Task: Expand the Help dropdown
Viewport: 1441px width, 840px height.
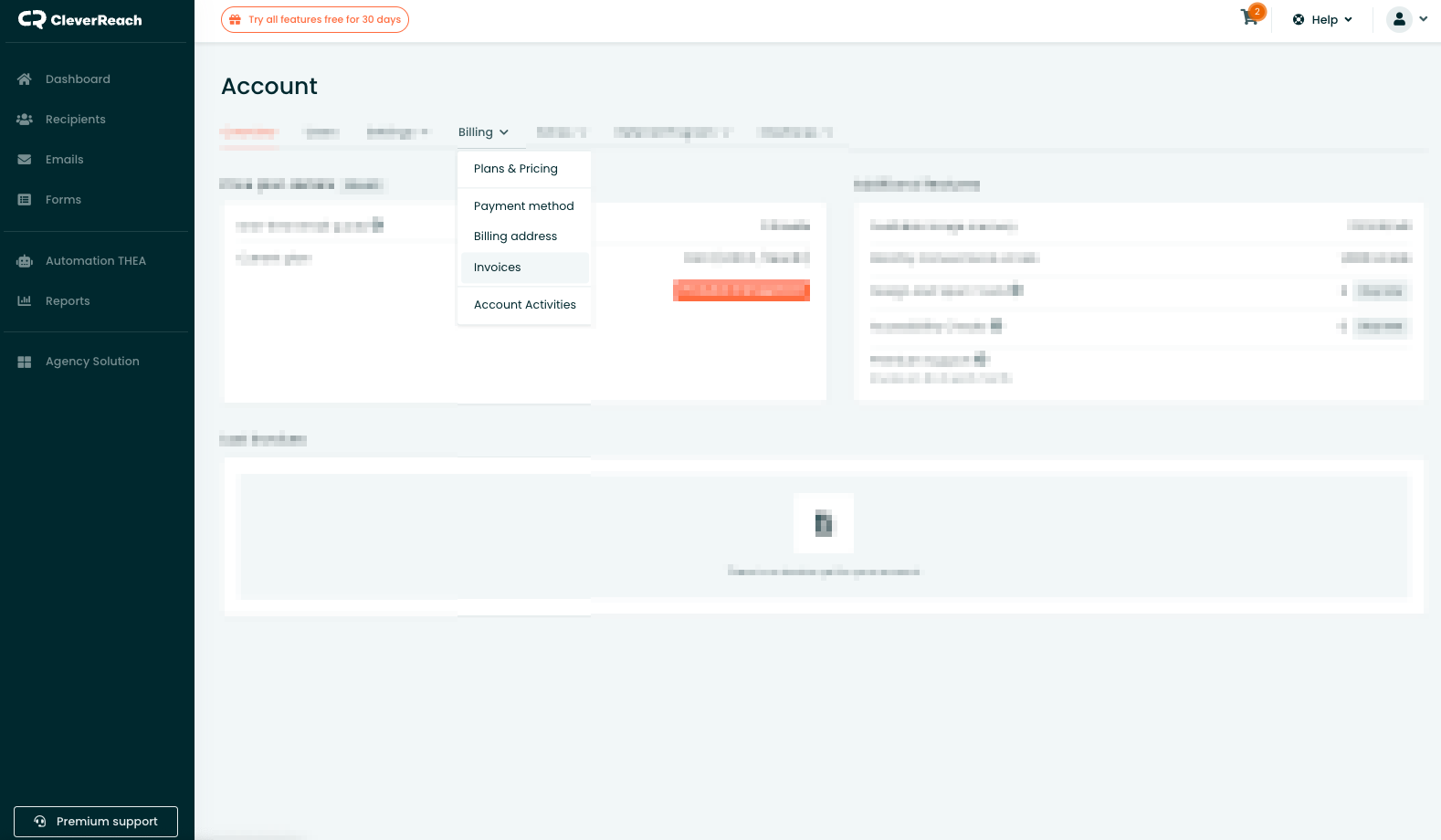Action: click(1323, 19)
